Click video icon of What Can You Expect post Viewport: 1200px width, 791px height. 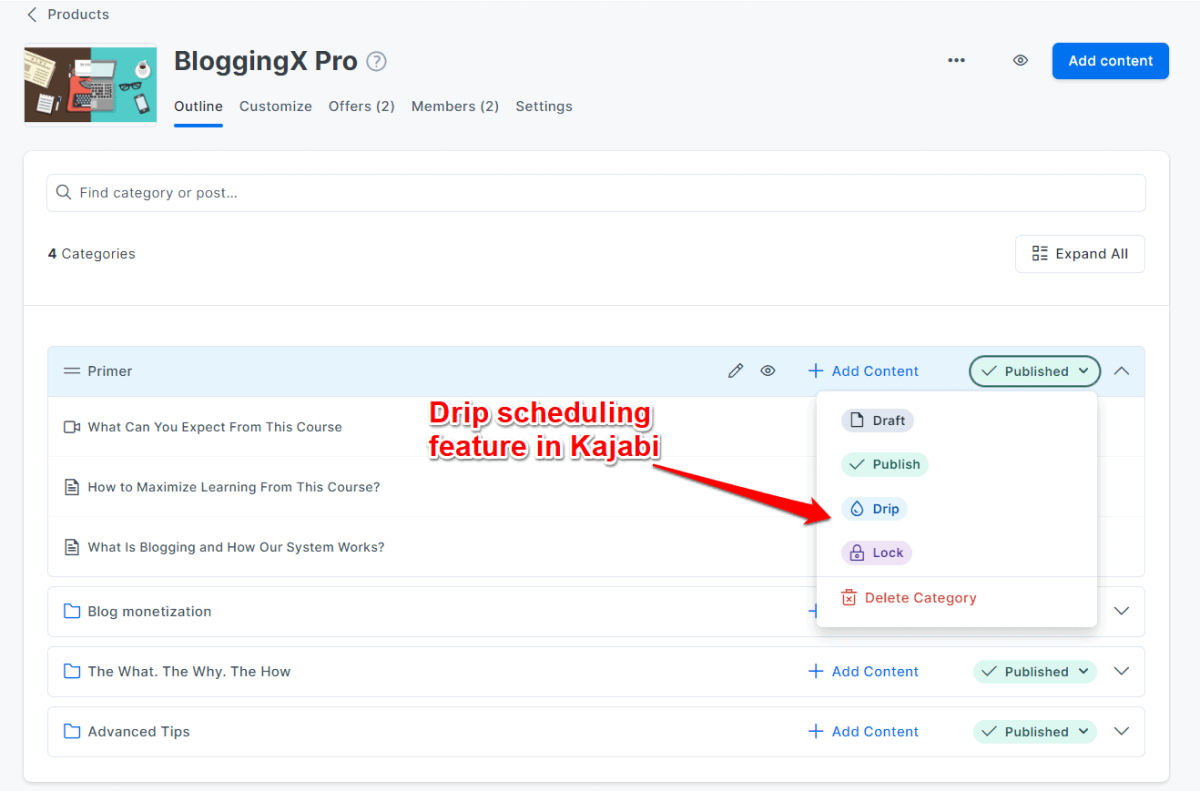click(72, 427)
